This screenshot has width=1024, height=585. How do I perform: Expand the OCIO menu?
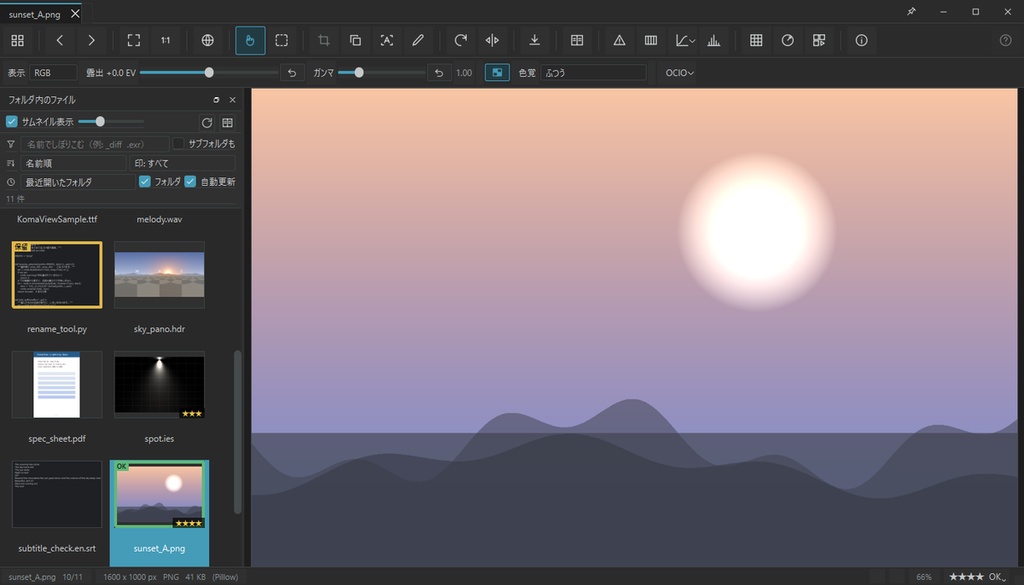(679, 72)
